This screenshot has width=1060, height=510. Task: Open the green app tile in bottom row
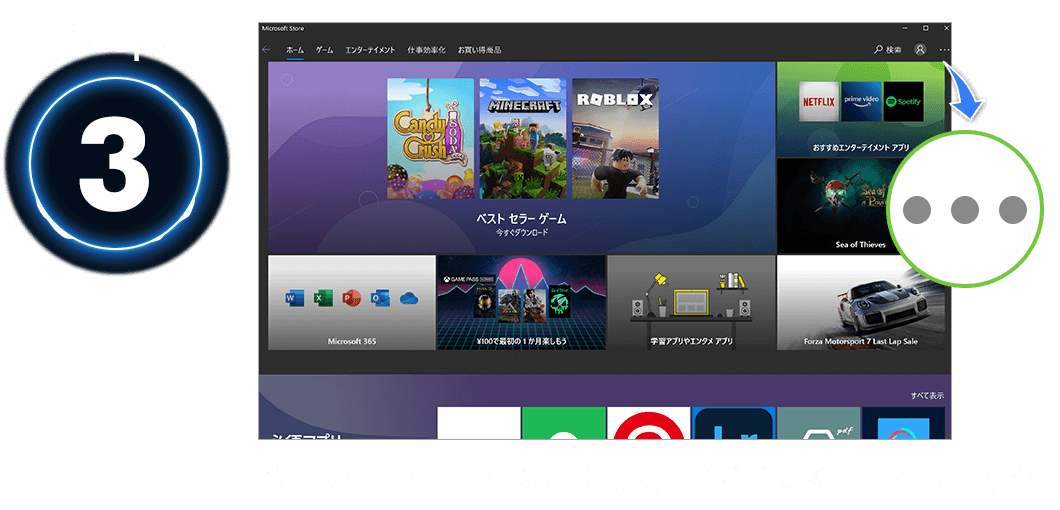pyautogui.click(x=564, y=423)
